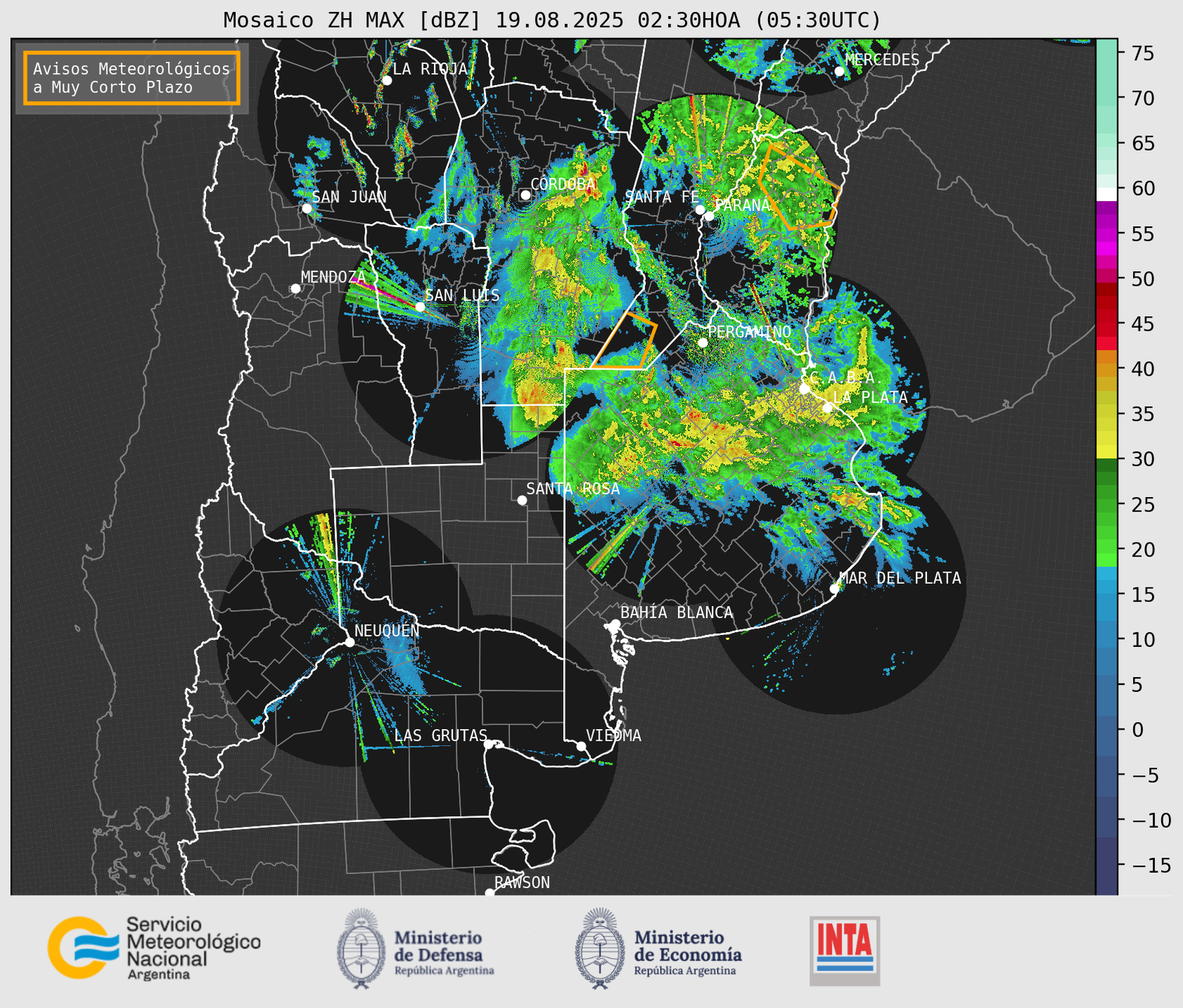This screenshot has width=1183, height=1008.
Task: Click the Avisos Meteorológicos a Muy Corto Plazo legend box
Action: point(132,78)
